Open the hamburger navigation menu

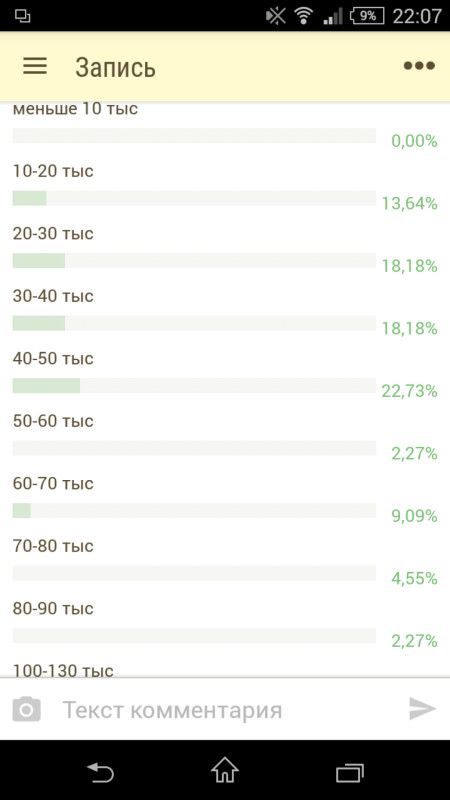click(x=35, y=66)
